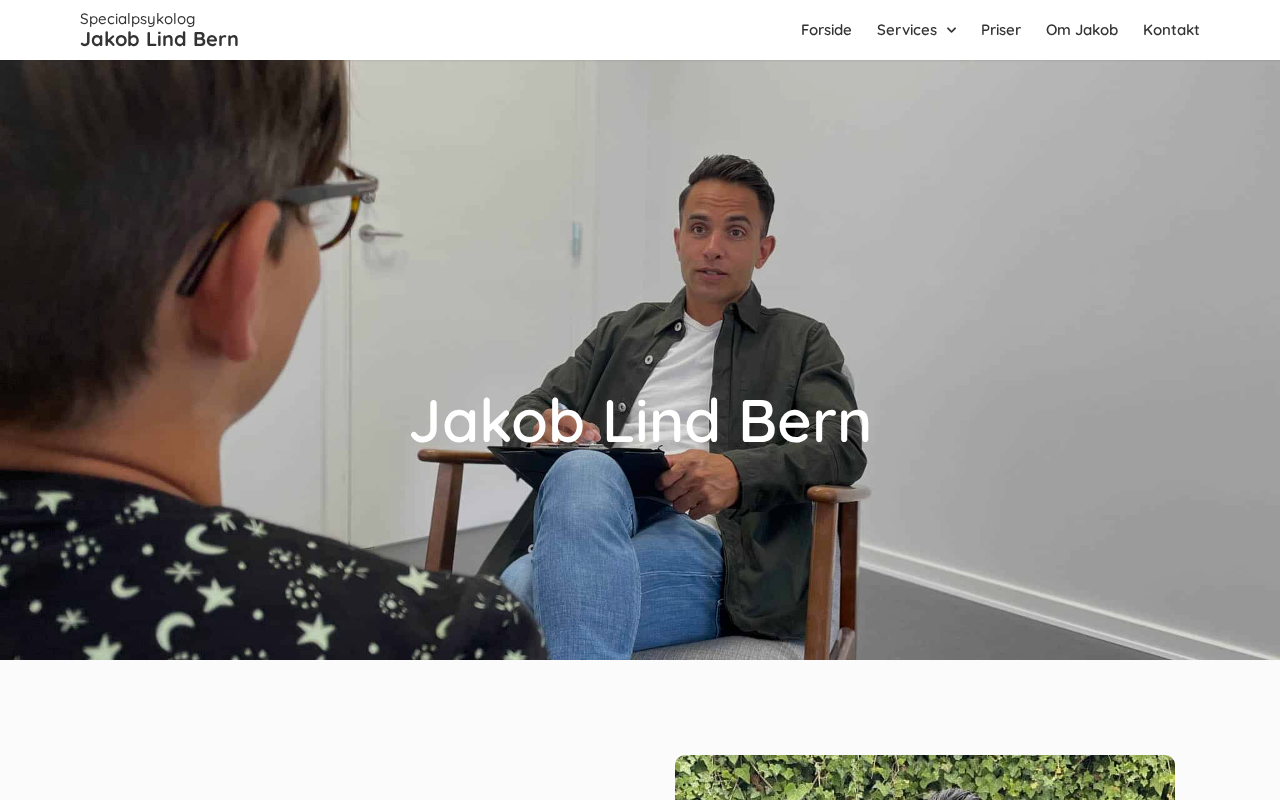Image resolution: width=1280 pixels, height=800 pixels.
Task: Click the Jakob Lind Bern hero heading
Action: coord(640,420)
